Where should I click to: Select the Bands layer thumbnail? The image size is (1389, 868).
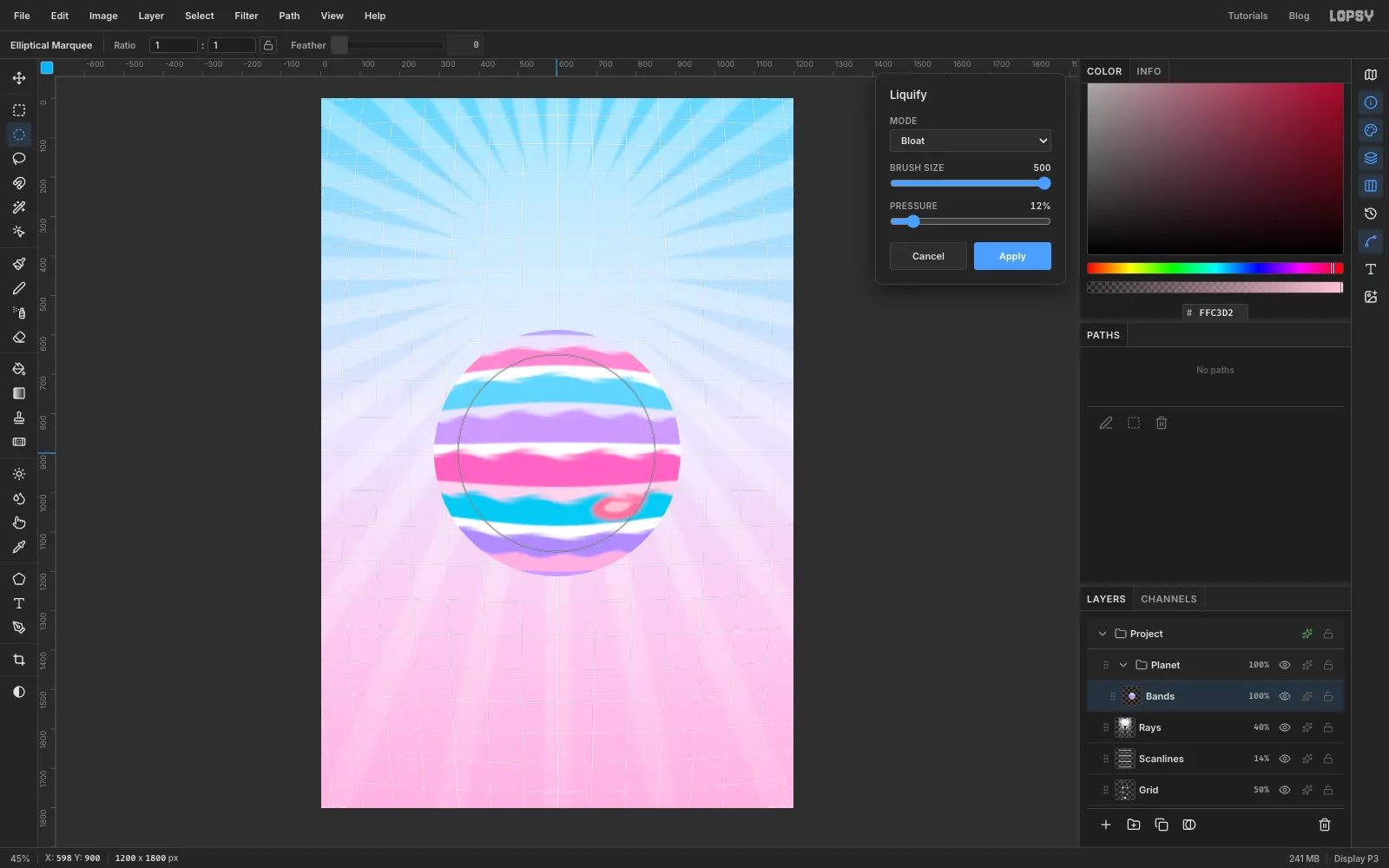[1132, 696]
